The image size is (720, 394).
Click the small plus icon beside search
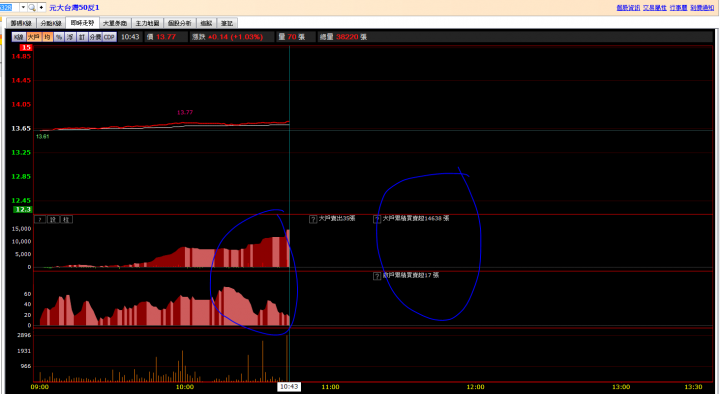click(41, 7)
